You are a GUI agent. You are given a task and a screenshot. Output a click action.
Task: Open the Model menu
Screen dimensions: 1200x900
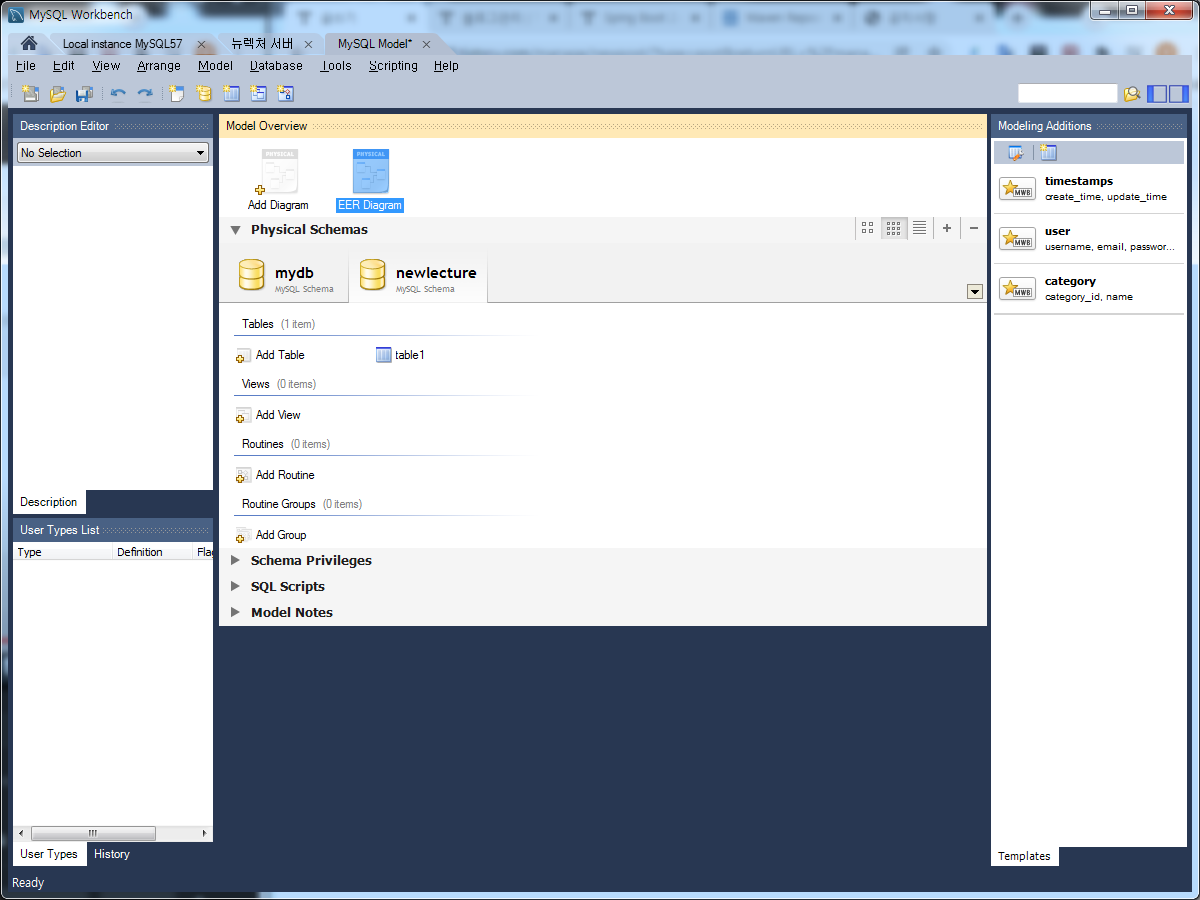[x=215, y=66]
